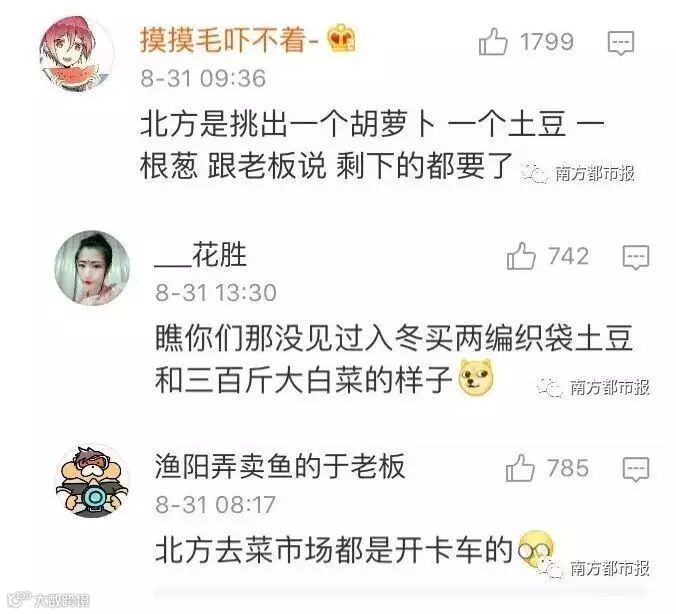Click the doge emoji after 大白菜的样子

tap(476, 378)
